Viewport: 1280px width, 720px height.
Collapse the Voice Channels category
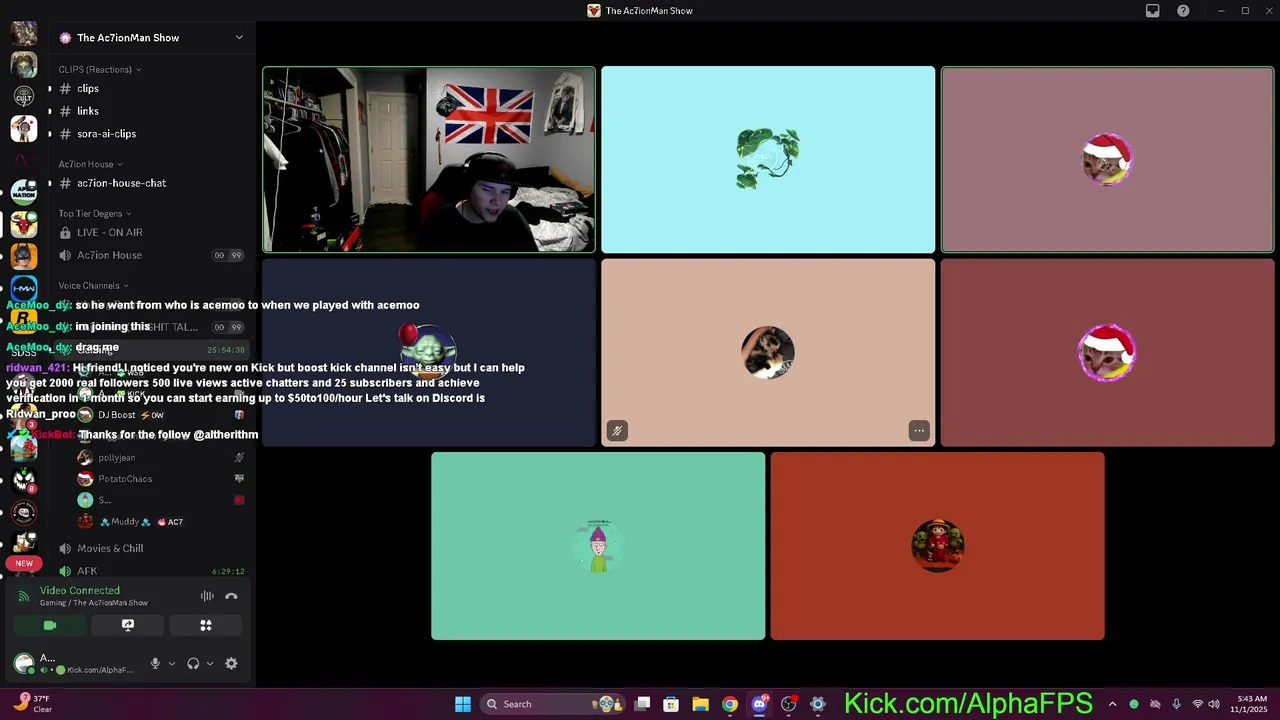tap(93, 285)
